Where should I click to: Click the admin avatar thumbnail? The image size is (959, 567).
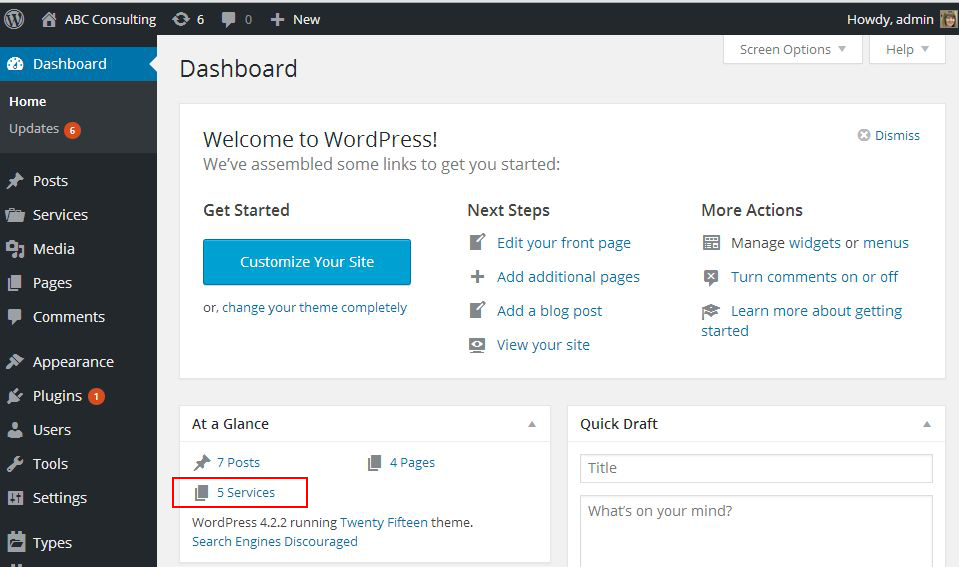tap(948, 19)
